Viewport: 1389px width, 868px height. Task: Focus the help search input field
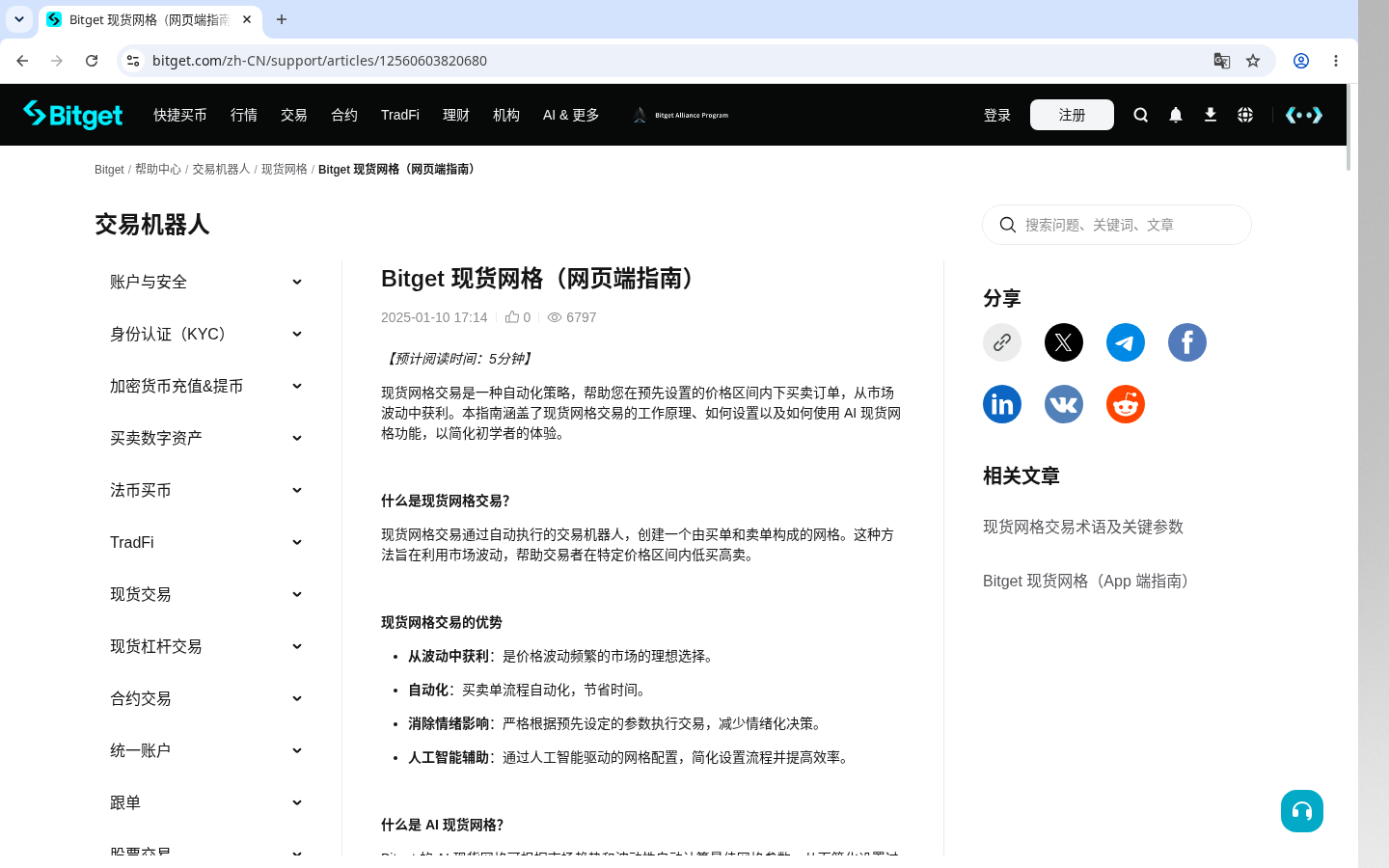1117,225
